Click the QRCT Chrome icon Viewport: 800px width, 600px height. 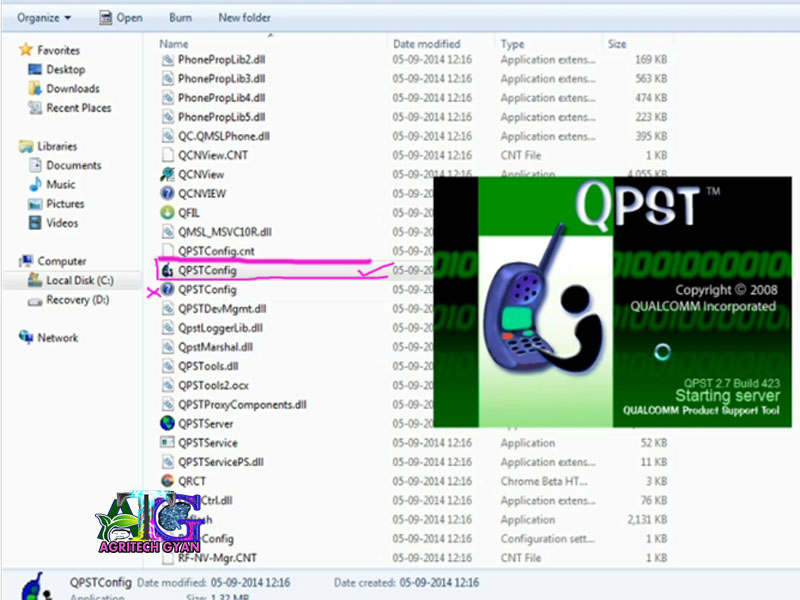click(x=167, y=481)
